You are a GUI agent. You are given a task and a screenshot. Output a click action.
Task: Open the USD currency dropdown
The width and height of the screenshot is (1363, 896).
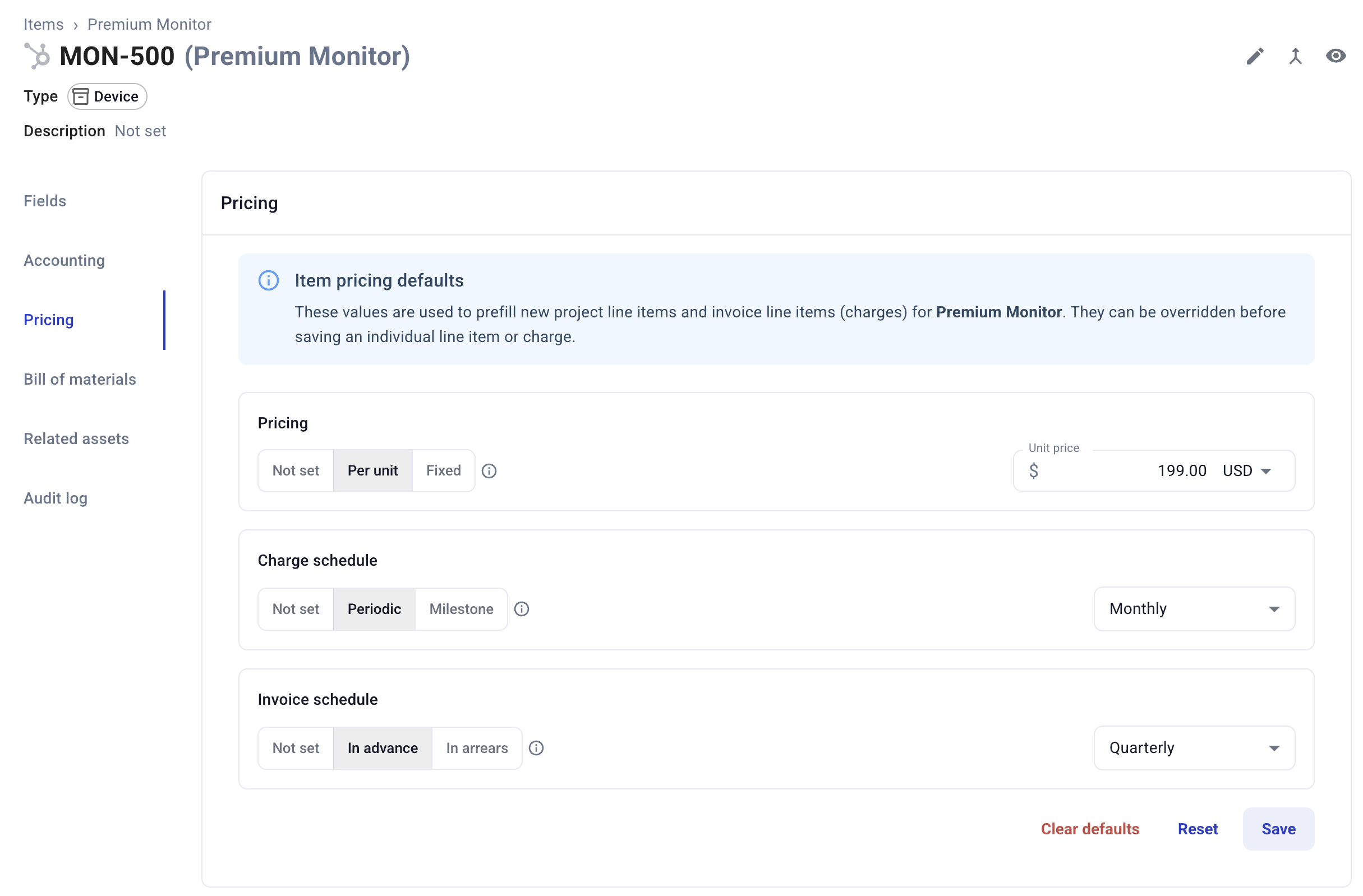pyautogui.click(x=1247, y=470)
